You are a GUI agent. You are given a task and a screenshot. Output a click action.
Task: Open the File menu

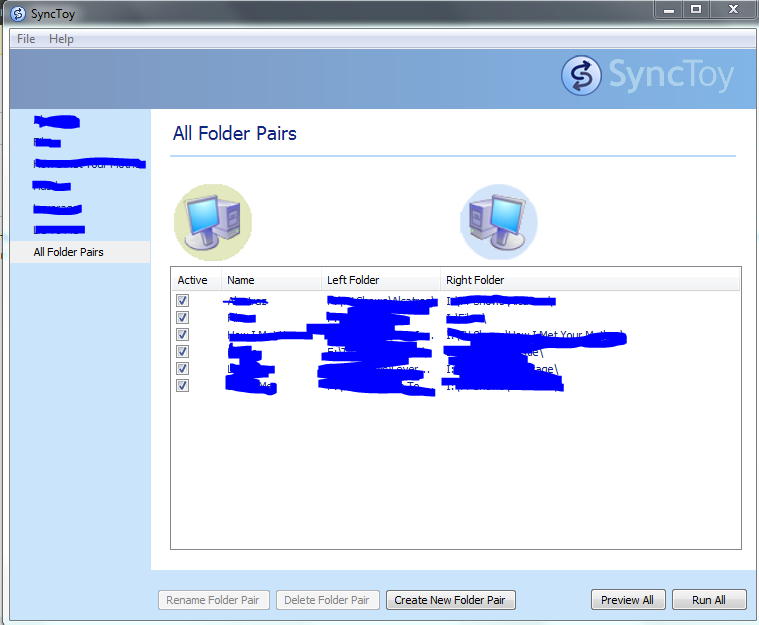tap(26, 39)
